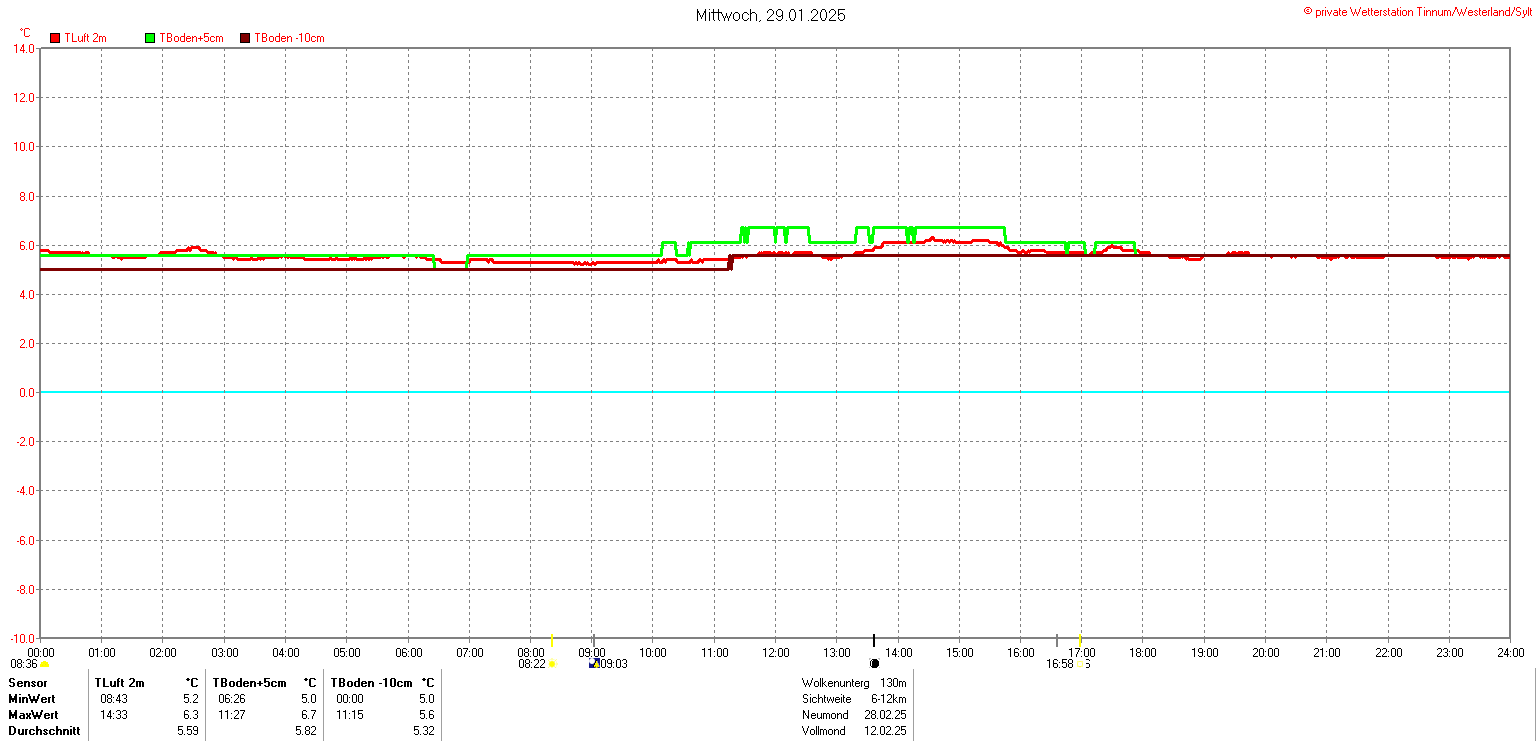
Task: Click the green TBoden+5cm legend swatch
Action: coord(150,38)
